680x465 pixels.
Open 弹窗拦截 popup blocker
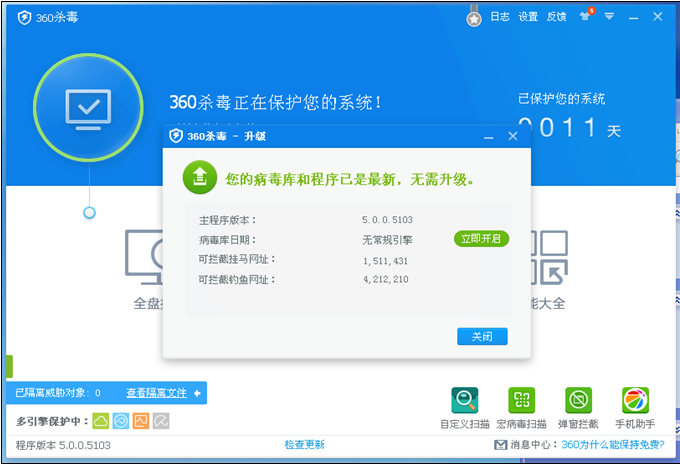coord(578,408)
